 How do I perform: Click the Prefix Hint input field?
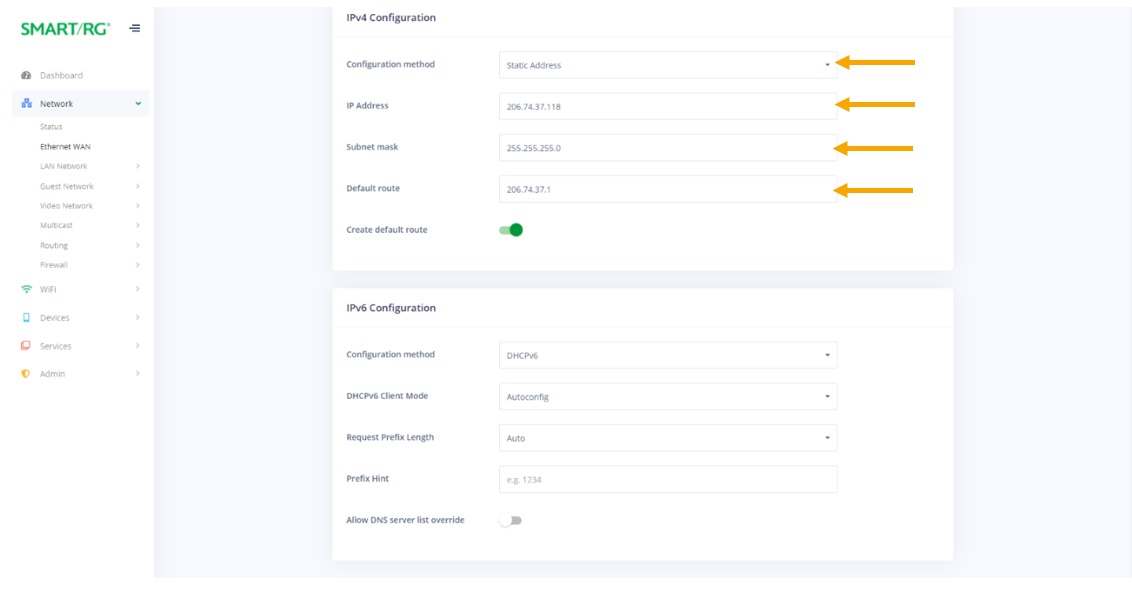tap(668, 479)
